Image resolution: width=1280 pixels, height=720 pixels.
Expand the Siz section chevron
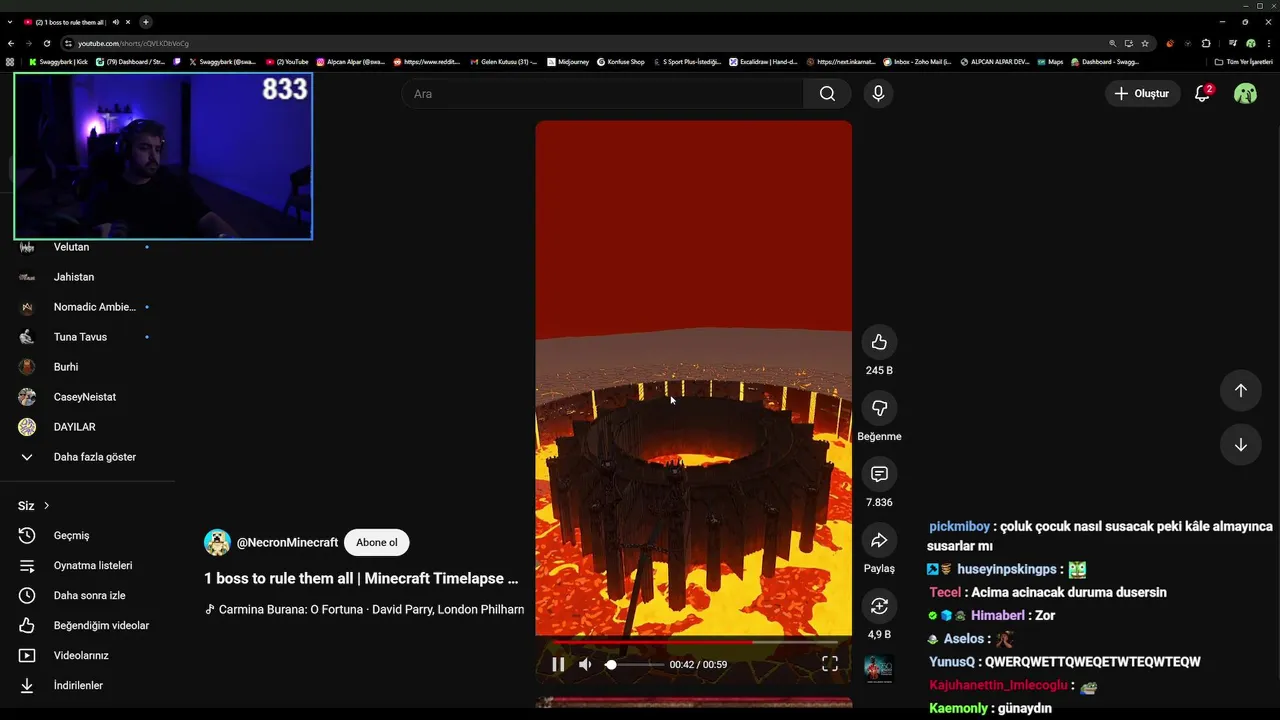coord(46,506)
